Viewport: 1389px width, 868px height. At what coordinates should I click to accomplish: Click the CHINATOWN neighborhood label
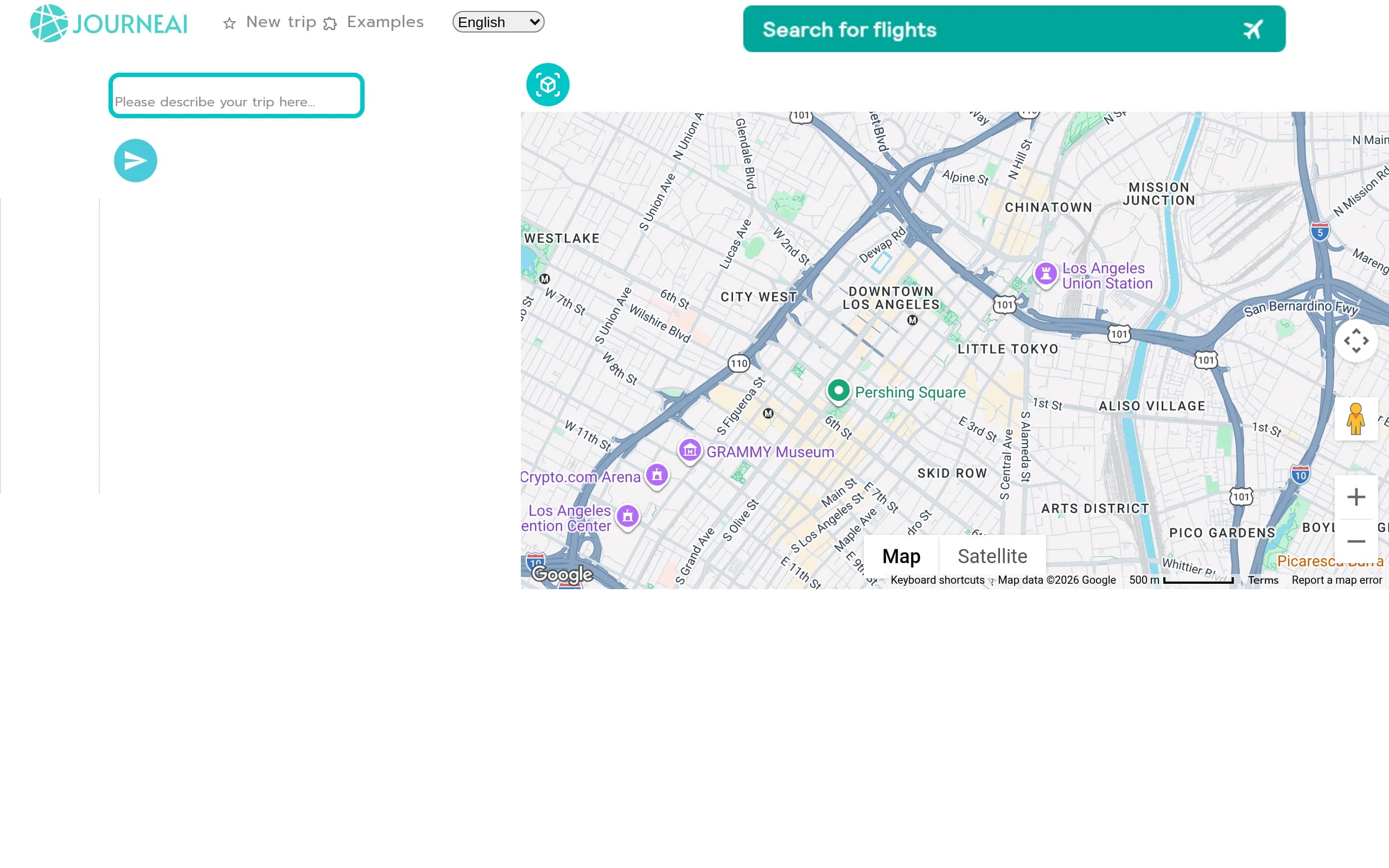[x=1048, y=207]
